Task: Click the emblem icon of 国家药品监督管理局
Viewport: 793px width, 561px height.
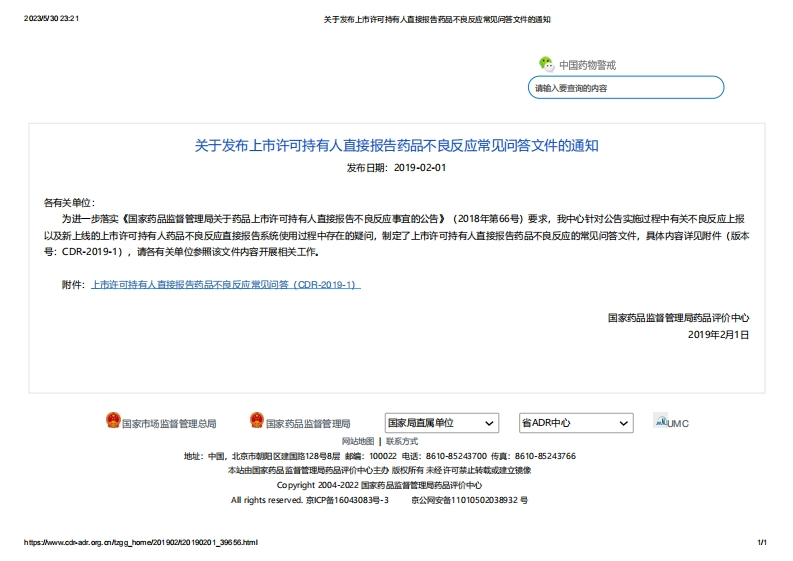Action: click(257, 420)
